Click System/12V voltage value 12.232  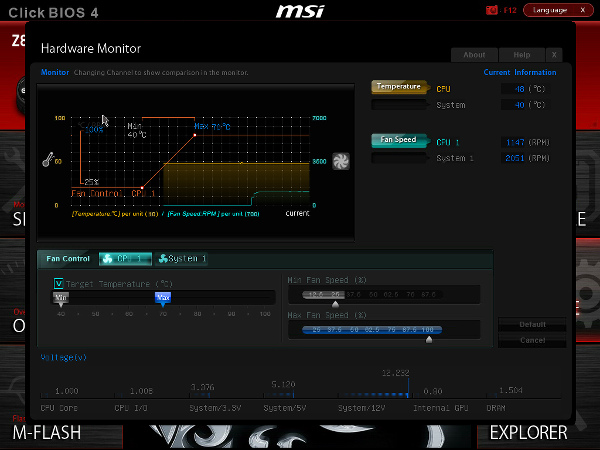(395, 373)
